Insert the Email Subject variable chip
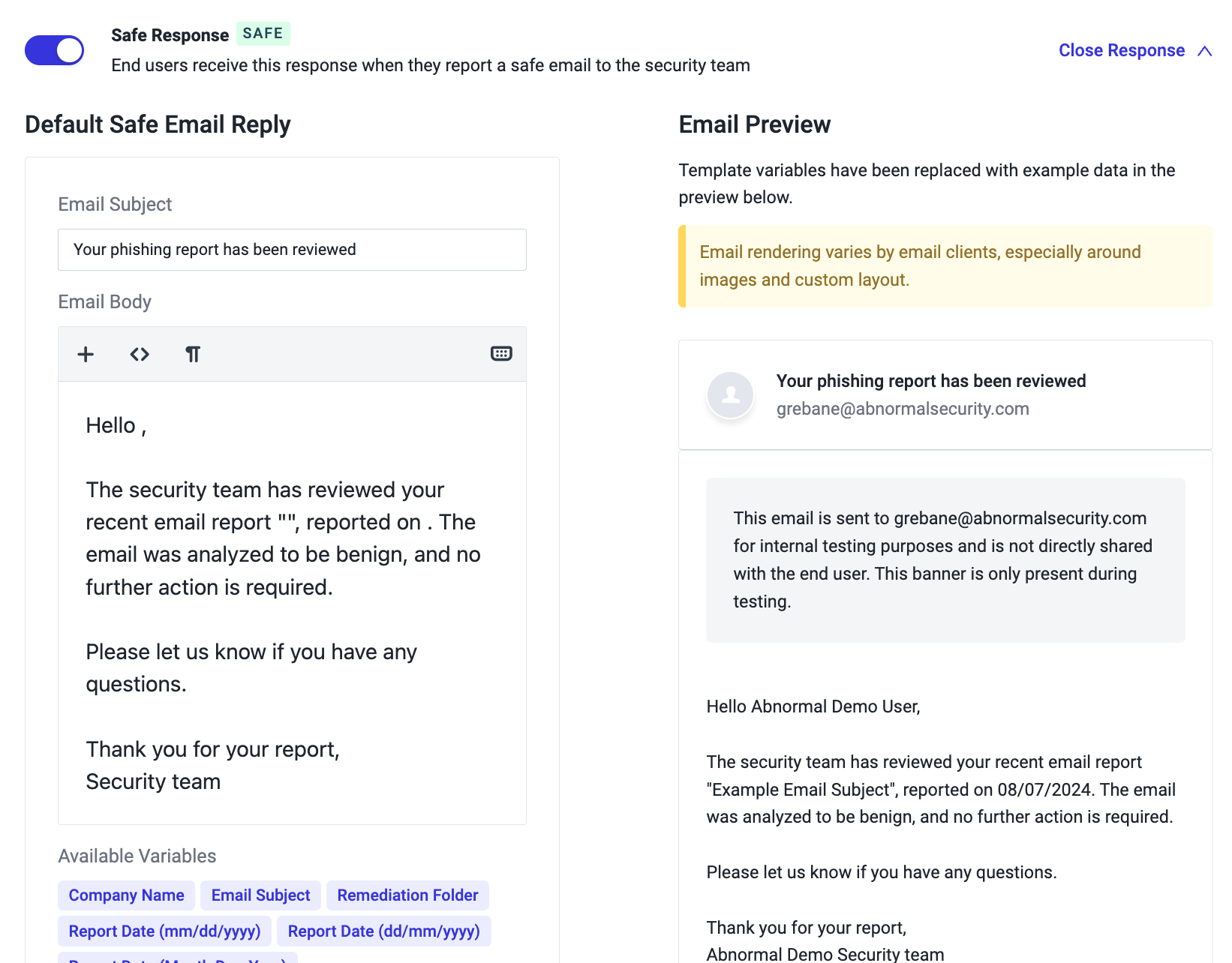This screenshot has height=963, width=1232. click(260, 895)
